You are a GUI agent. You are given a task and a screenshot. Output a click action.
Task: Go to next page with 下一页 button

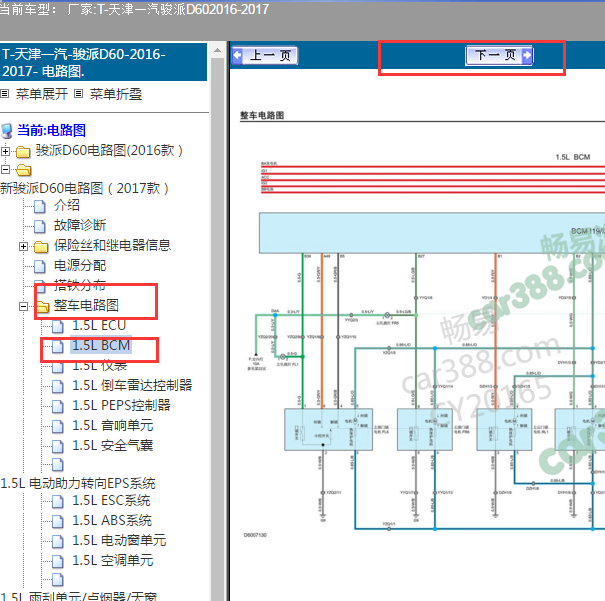point(499,56)
